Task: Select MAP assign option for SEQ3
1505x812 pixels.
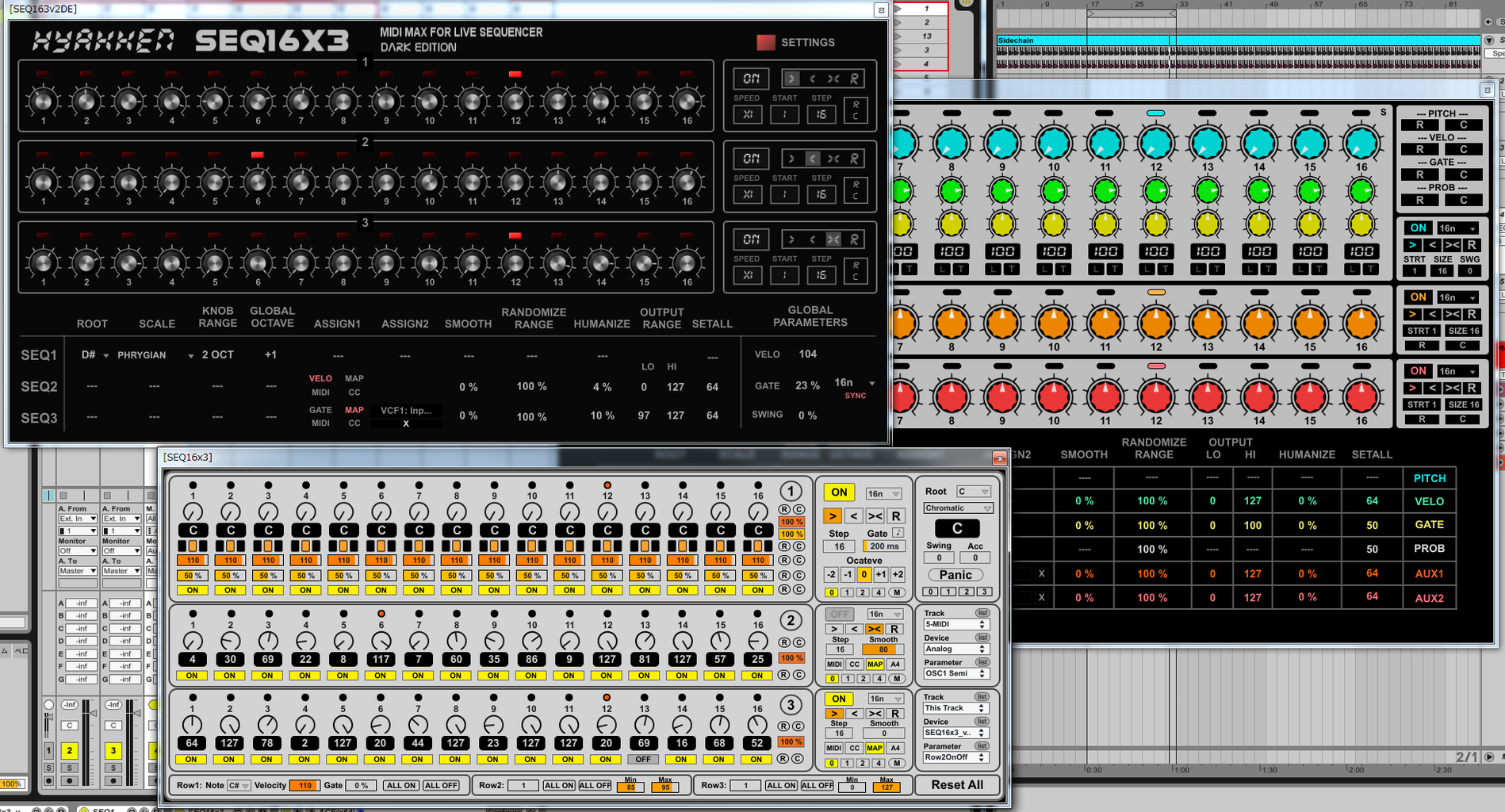Action: 354,410
